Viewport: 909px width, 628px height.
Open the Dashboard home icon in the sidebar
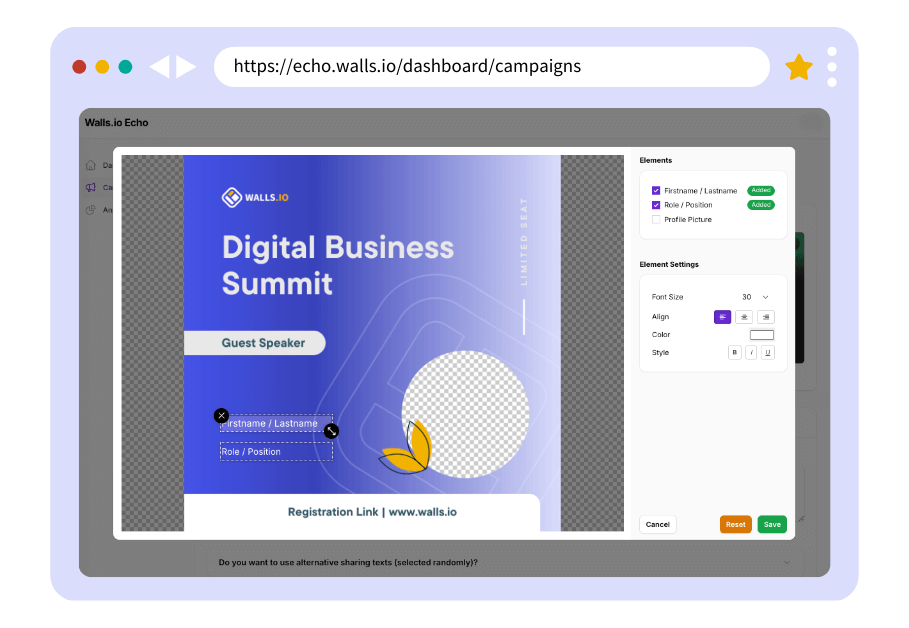(x=91, y=165)
